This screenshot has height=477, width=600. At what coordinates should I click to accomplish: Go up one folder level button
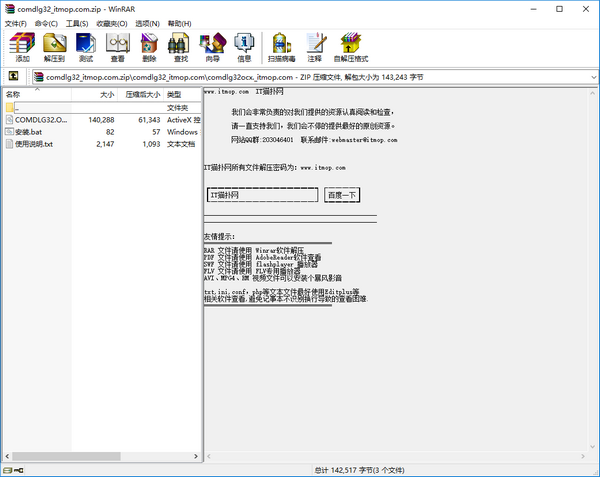pos(13,76)
